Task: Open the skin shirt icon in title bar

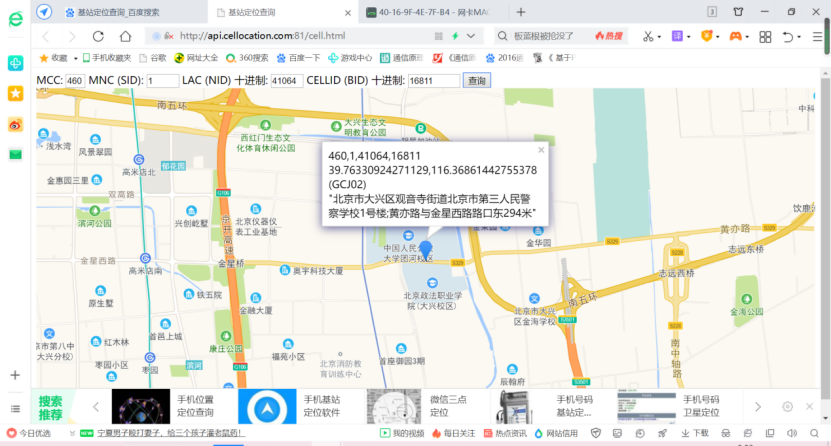Action: 738,12
